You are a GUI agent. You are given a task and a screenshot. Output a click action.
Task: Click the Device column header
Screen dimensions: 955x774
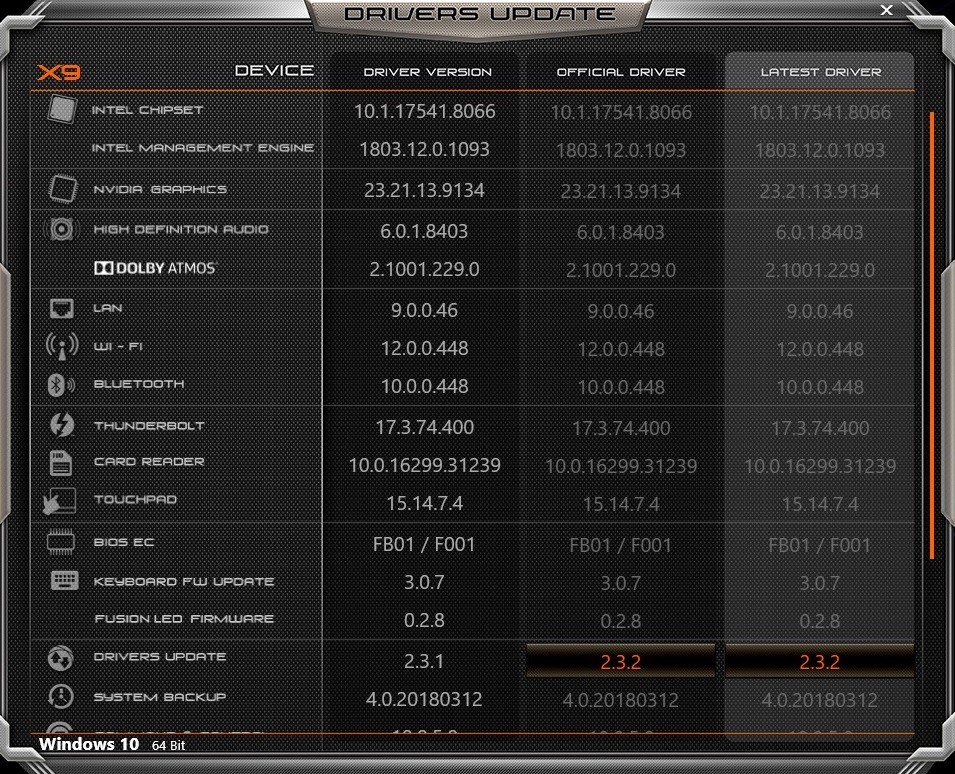(275, 71)
